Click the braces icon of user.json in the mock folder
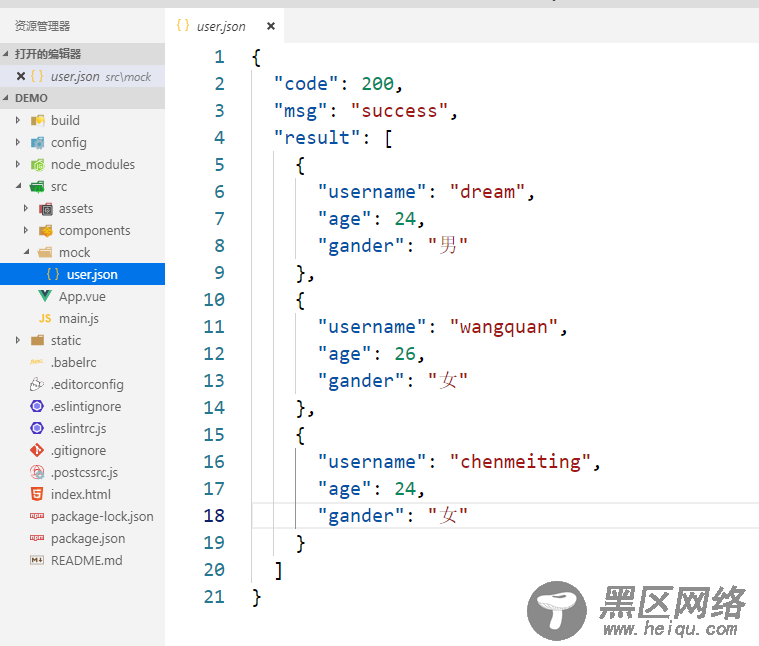Screen dimensions: 759x646 pyautogui.click(x=53, y=274)
